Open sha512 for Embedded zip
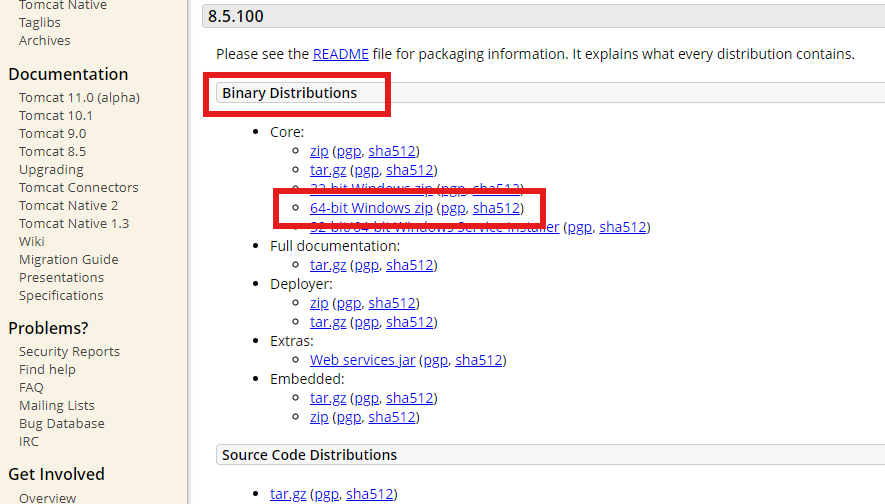Viewport: 885px width, 504px height. pos(392,417)
